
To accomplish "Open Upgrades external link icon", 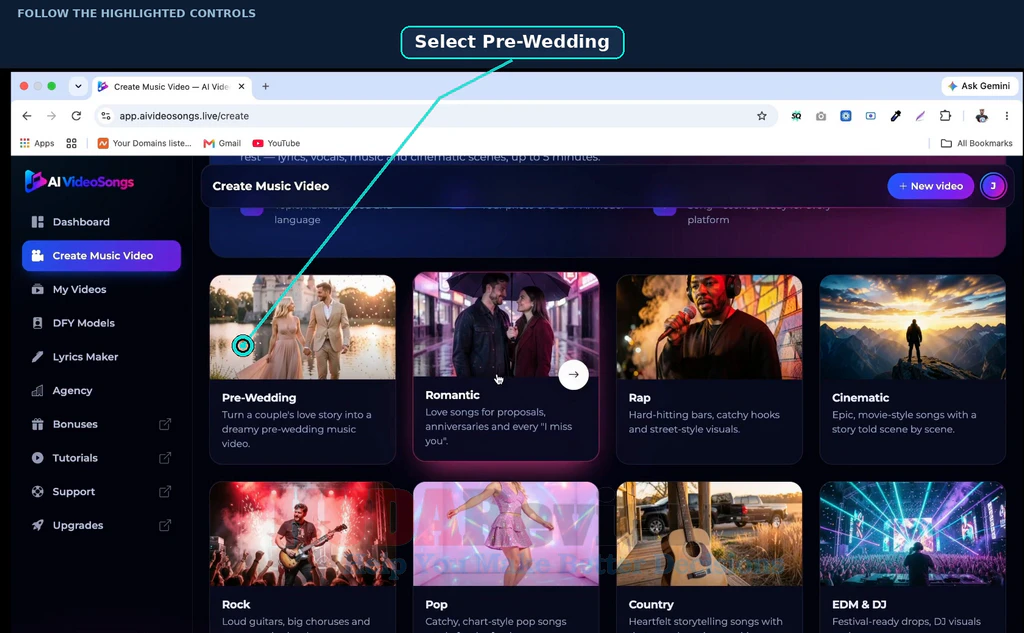I will click(x=165, y=525).
